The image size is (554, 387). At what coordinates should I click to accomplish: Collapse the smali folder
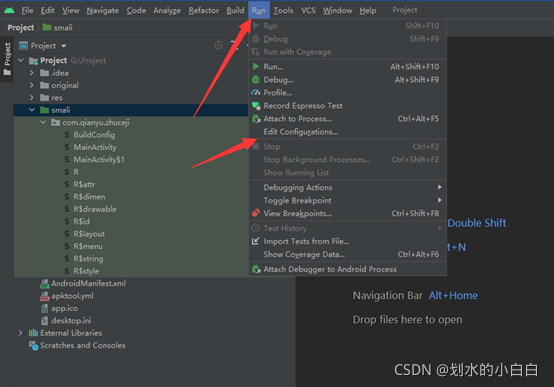click(32, 110)
